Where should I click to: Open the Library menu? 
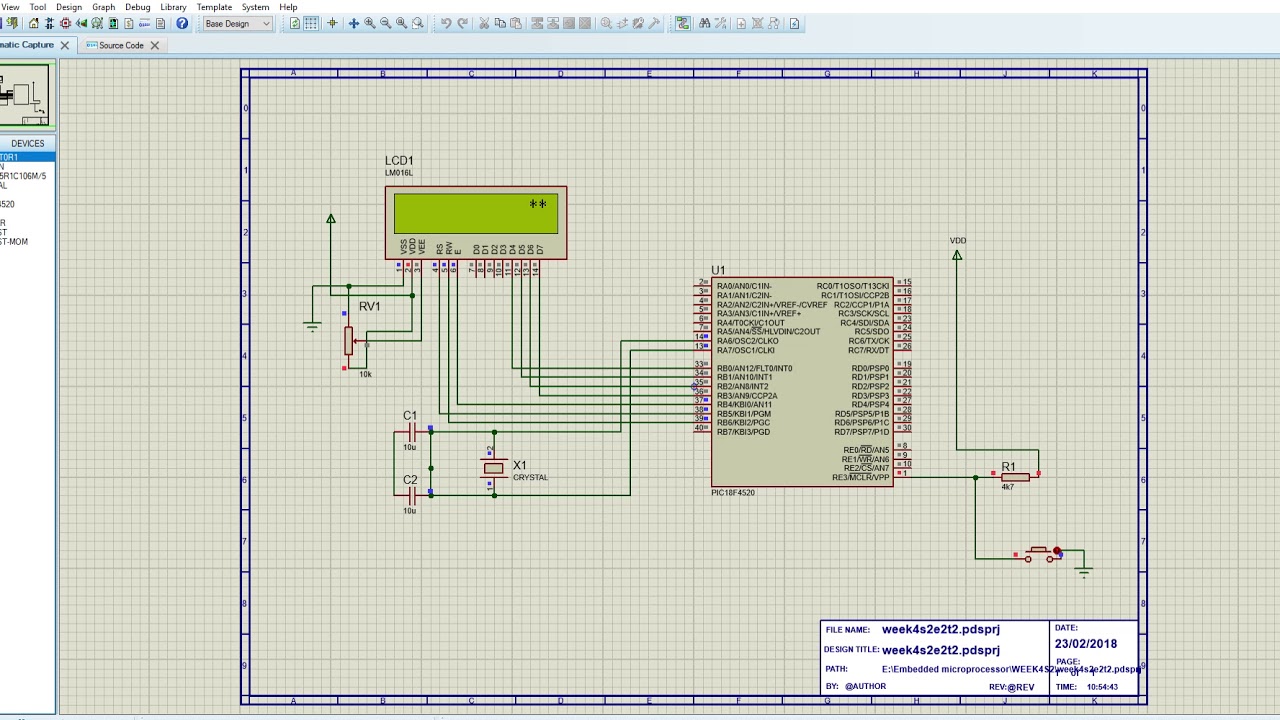[173, 7]
